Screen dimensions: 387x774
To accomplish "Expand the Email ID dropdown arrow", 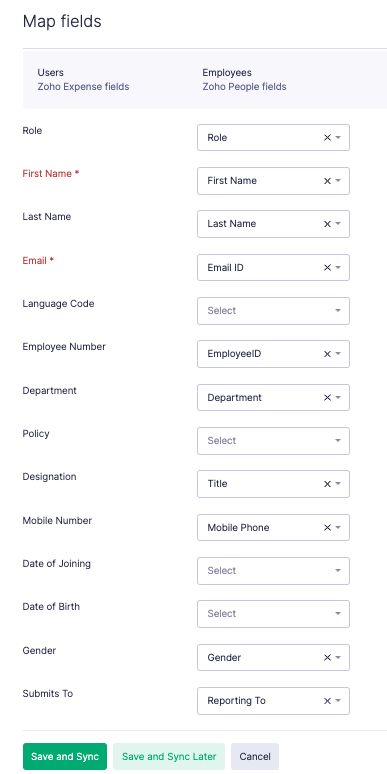I will pyautogui.click(x=338, y=268).
